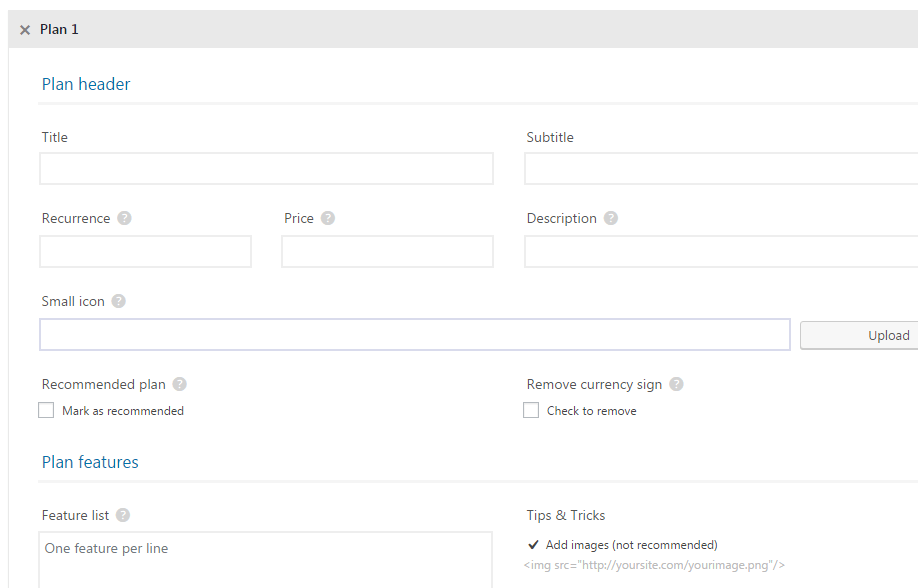Screen dimensions: 918x588
Task: Open the Recurrence help tooltip icon
Action: click(124, 218)
